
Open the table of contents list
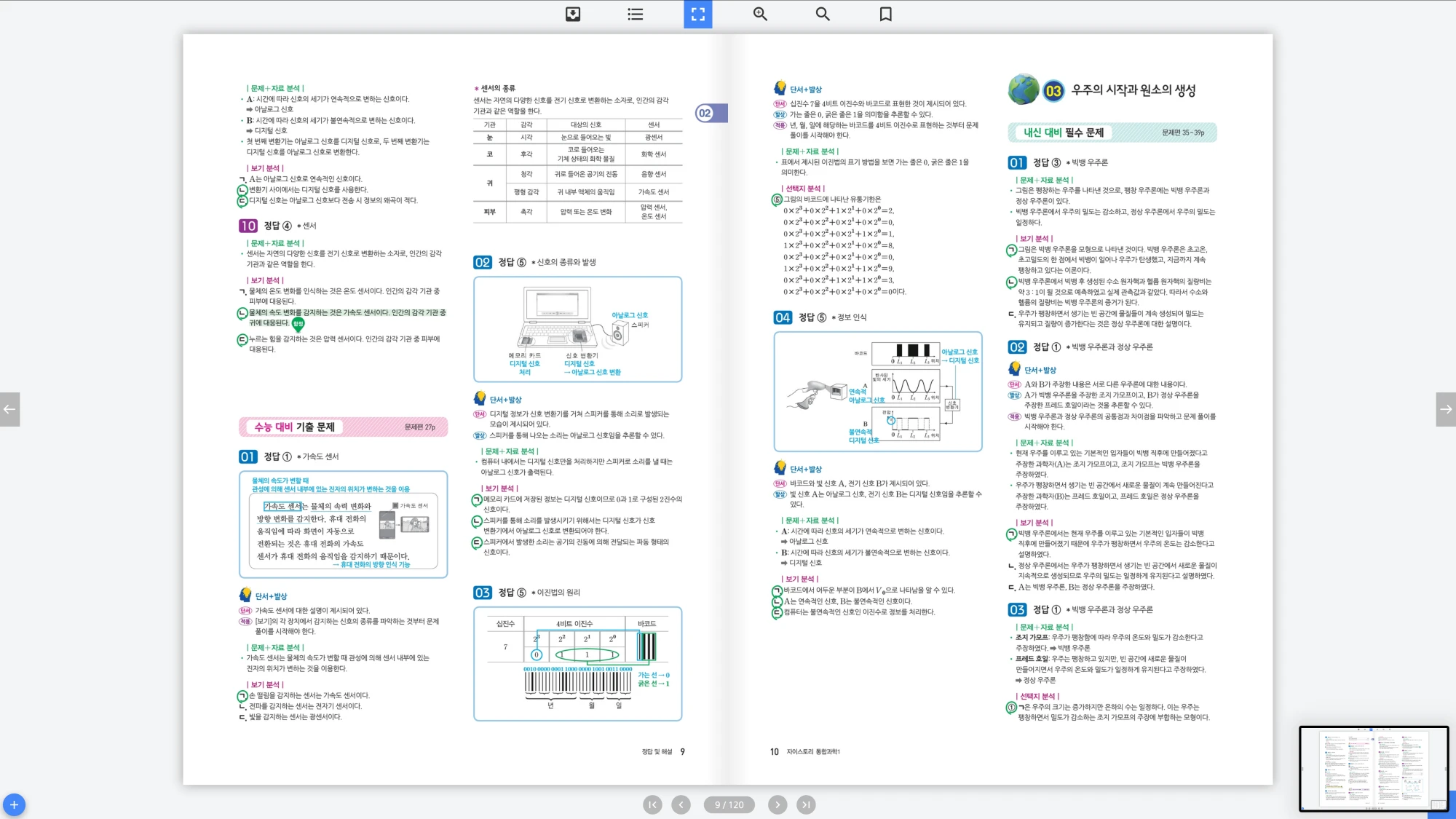tap(636, 14)
